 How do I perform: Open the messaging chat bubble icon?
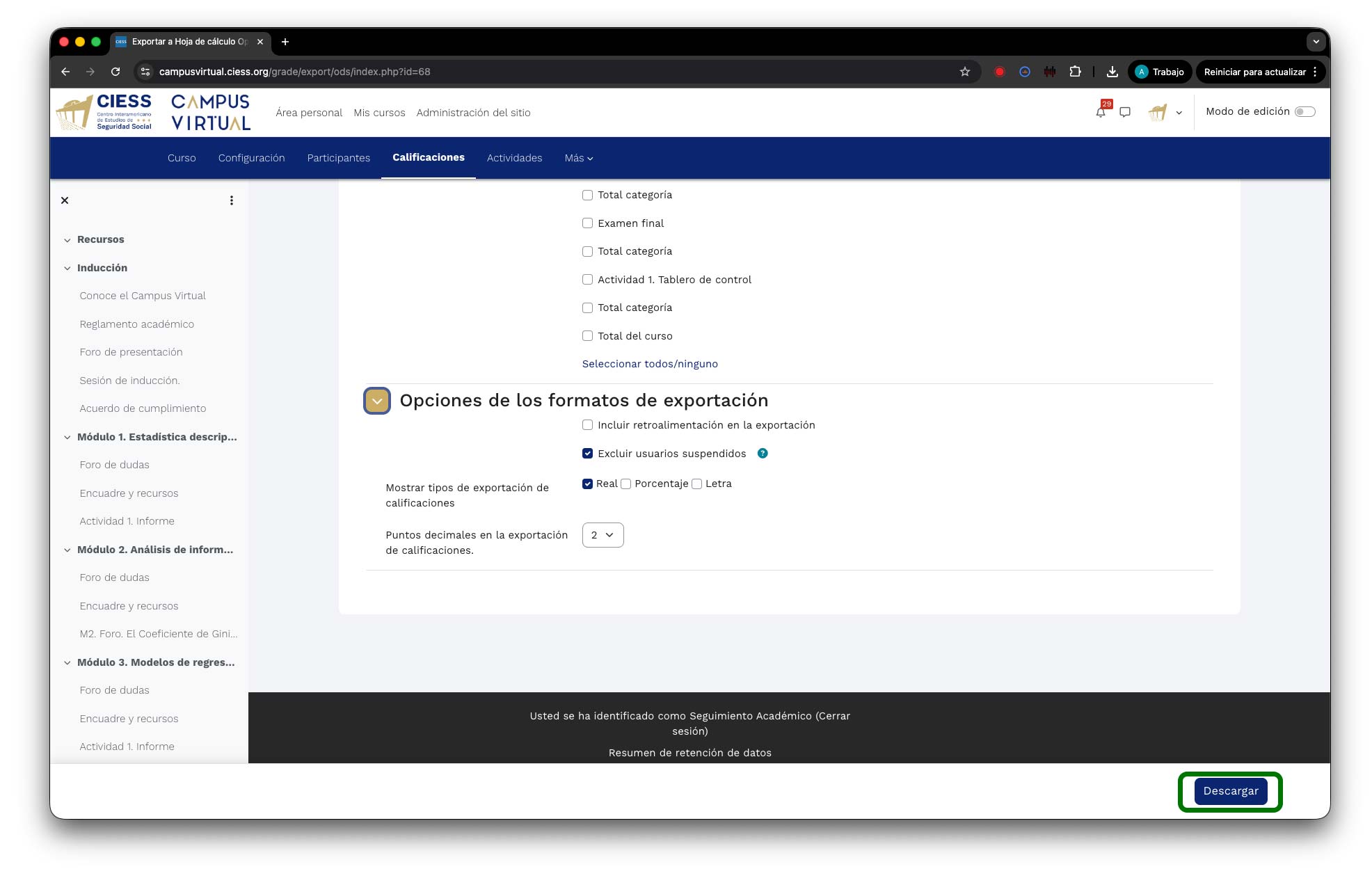point(1125,112)
